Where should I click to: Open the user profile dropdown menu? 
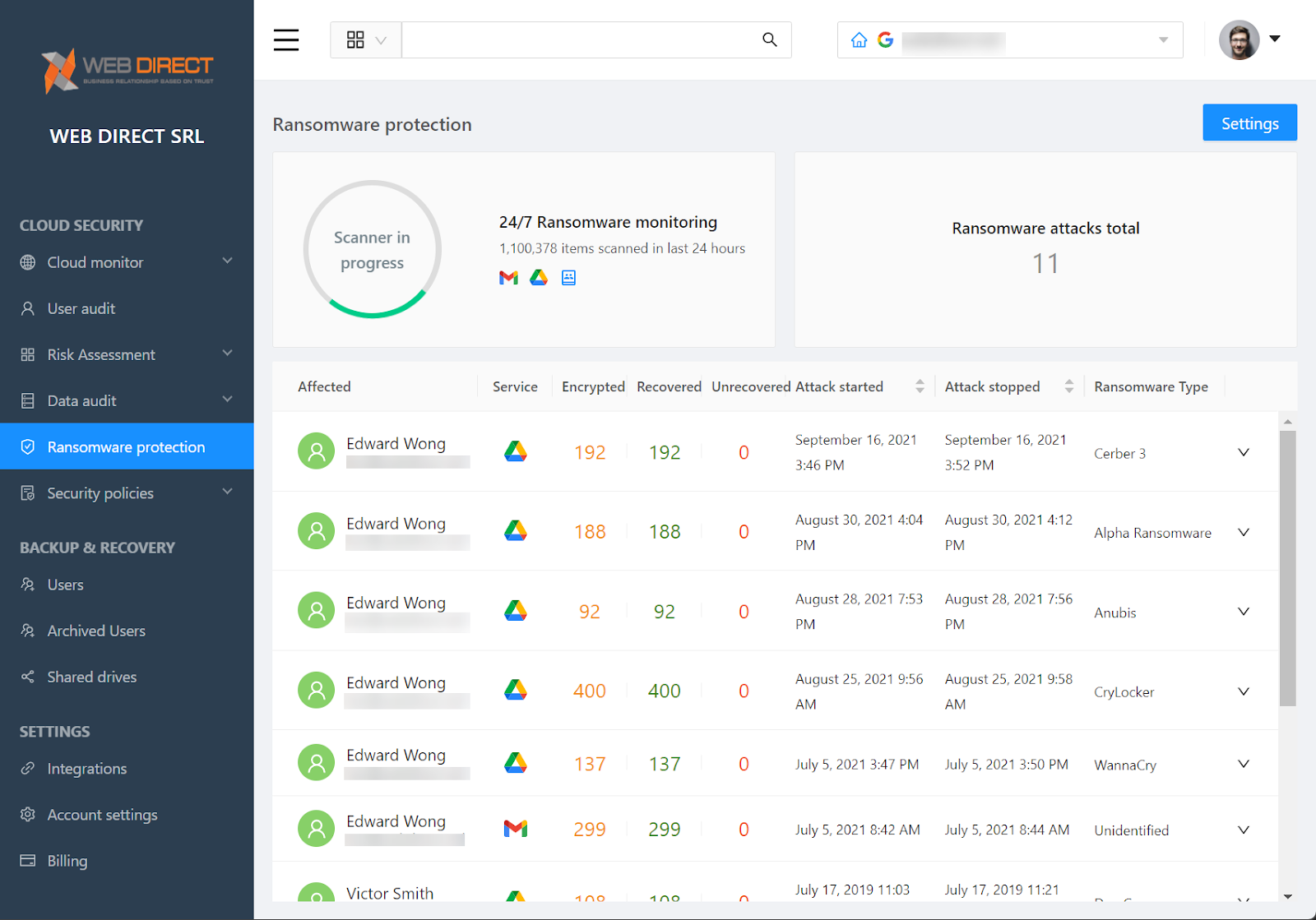coord(1274,39)
